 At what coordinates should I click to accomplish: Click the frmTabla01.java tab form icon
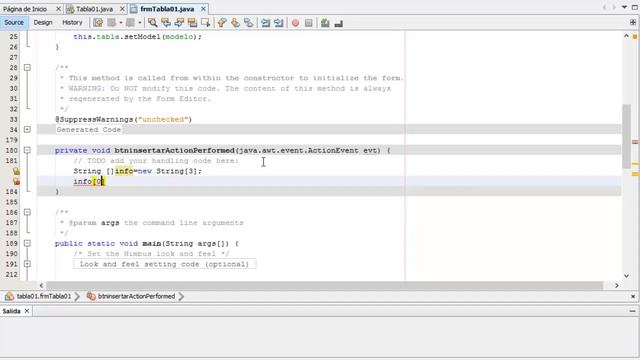(x=134, y=9)
